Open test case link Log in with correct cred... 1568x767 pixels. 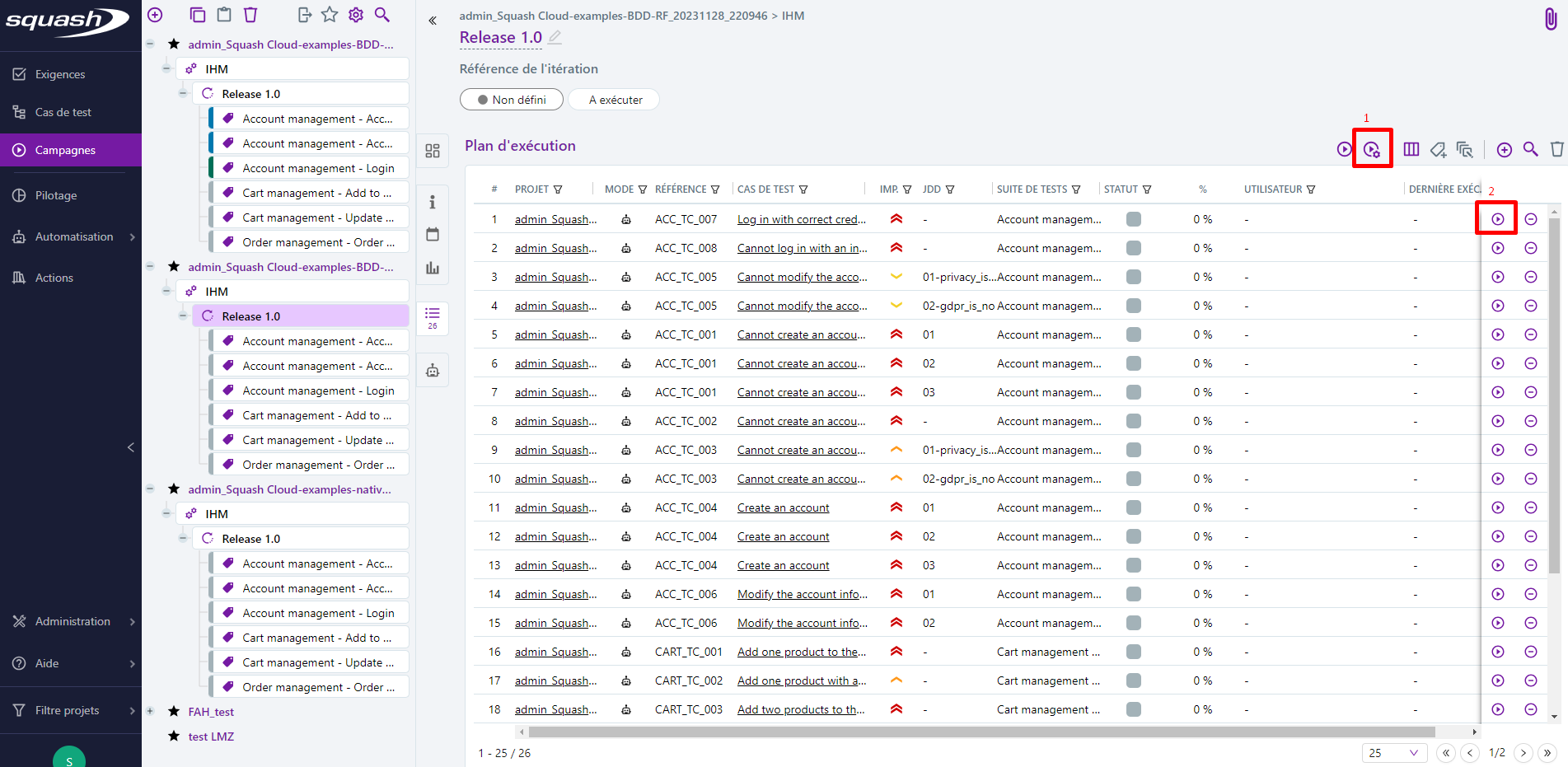[802, 219]
